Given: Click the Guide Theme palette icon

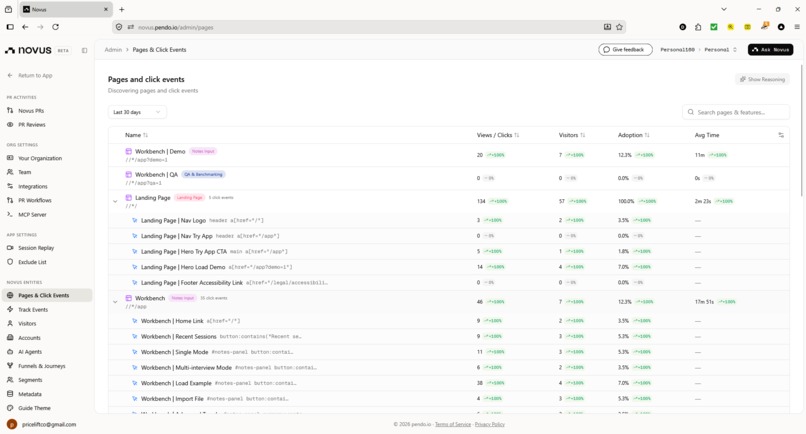Looking at the screenshot, I should [x=10, y=408].
